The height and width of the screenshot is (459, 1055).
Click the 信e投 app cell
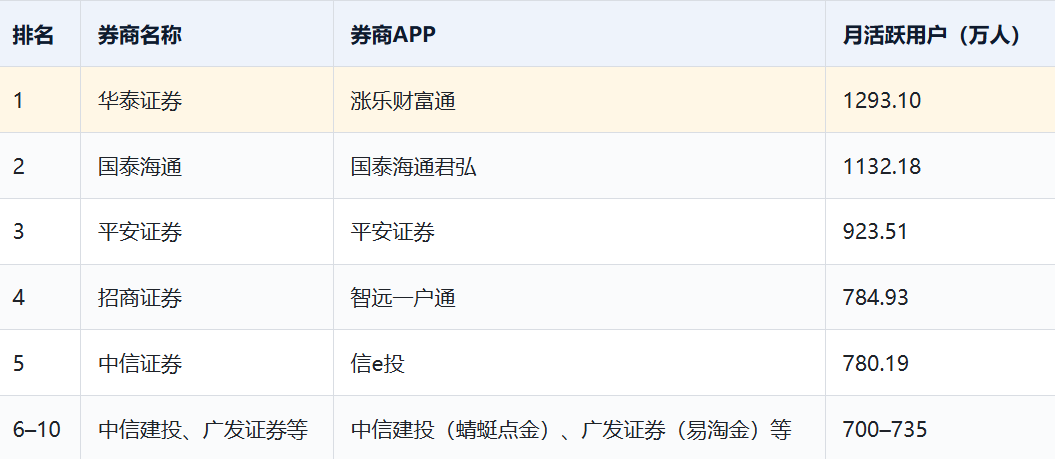[579, 363]
